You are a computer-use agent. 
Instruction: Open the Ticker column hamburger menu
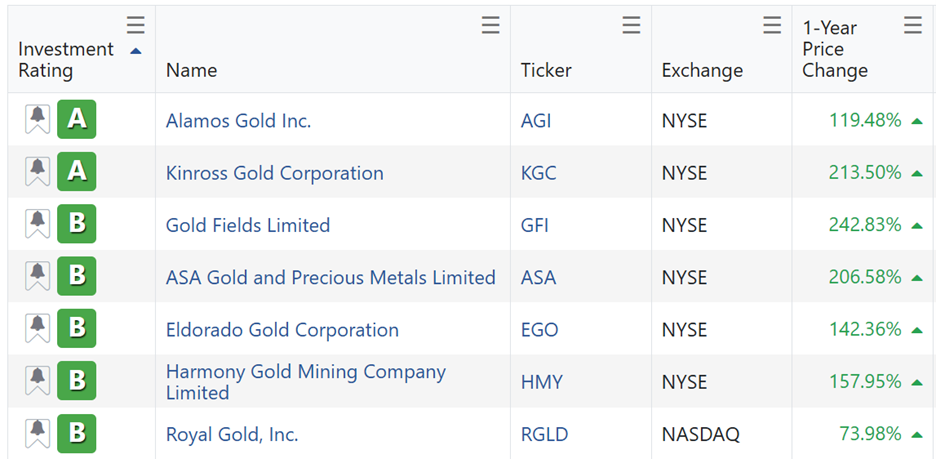pos(631,26)
